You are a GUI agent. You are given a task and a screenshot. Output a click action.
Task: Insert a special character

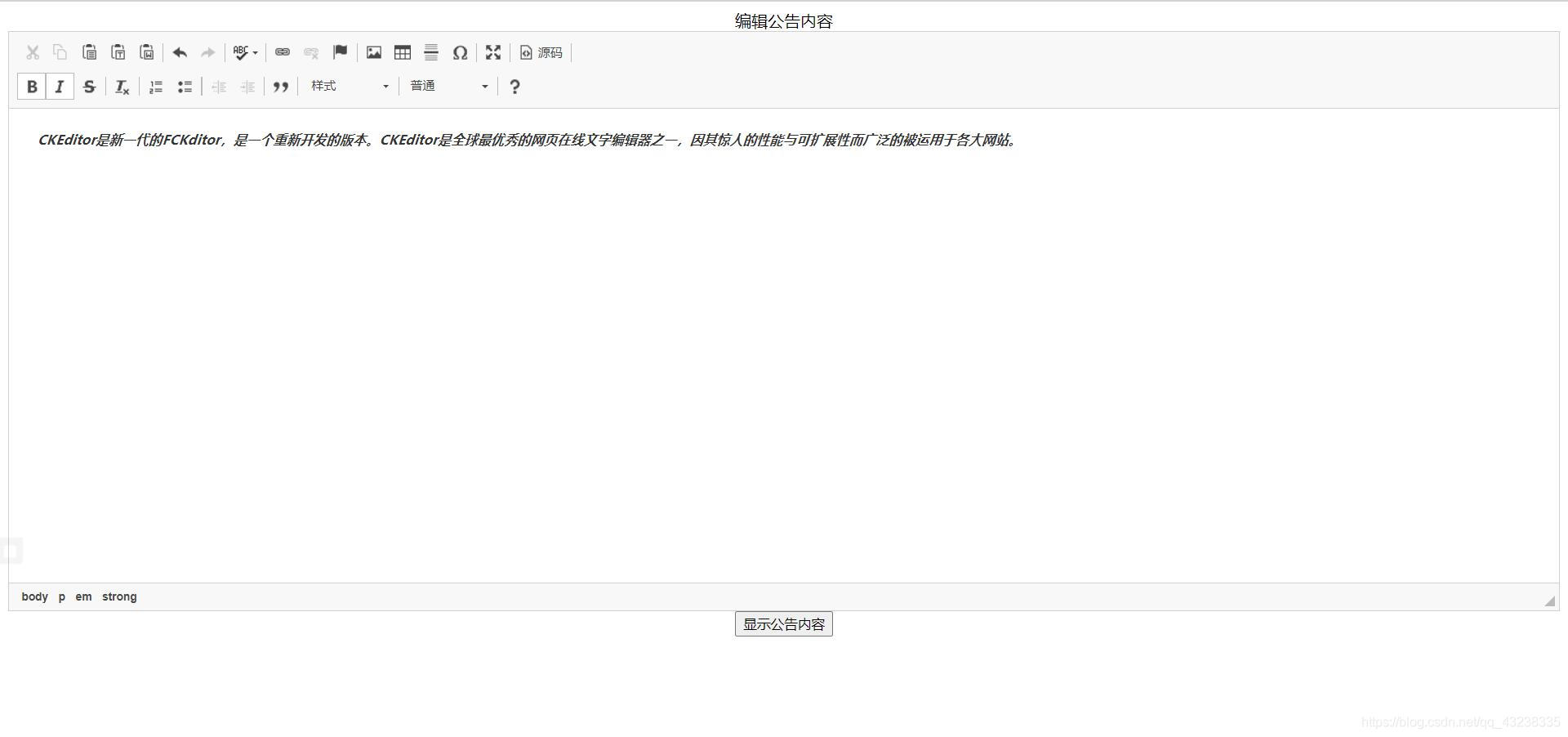[460, 52]
